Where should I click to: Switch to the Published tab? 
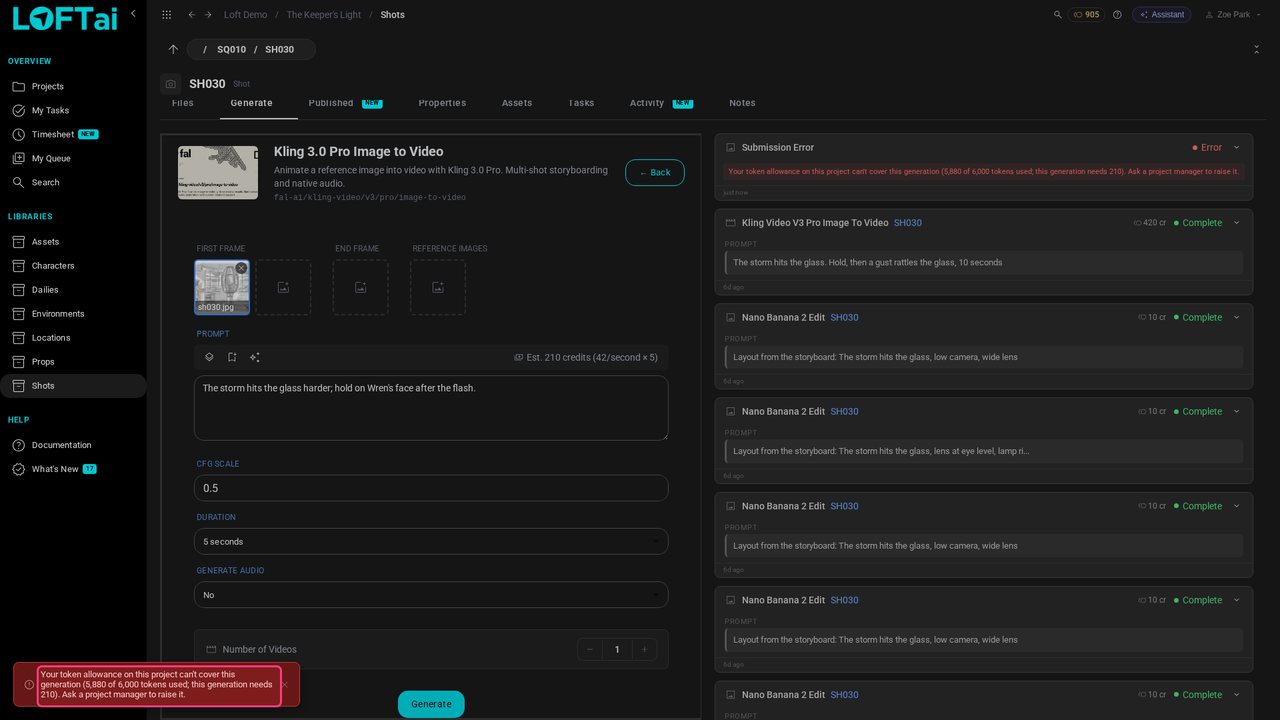(x=345, y=103)
